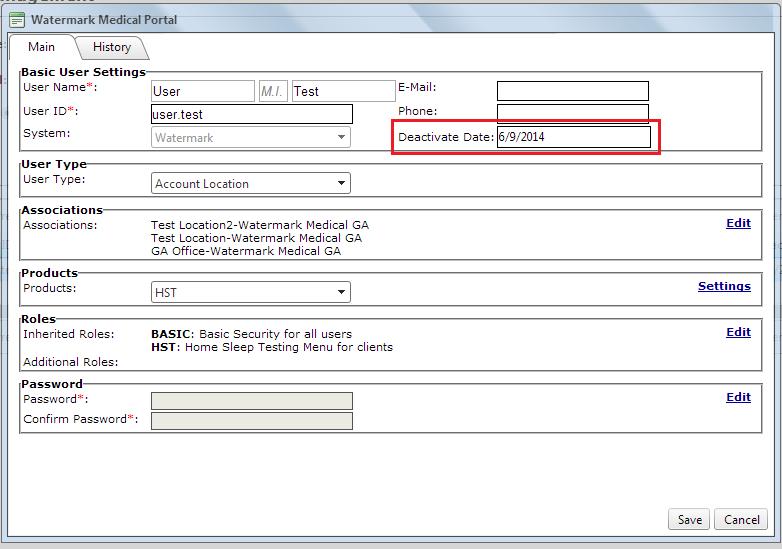Image resolution: width=782 pixels, height=549 pixels.
Task: Click the Confirm Password input field
Action: [x=252, y=421]
